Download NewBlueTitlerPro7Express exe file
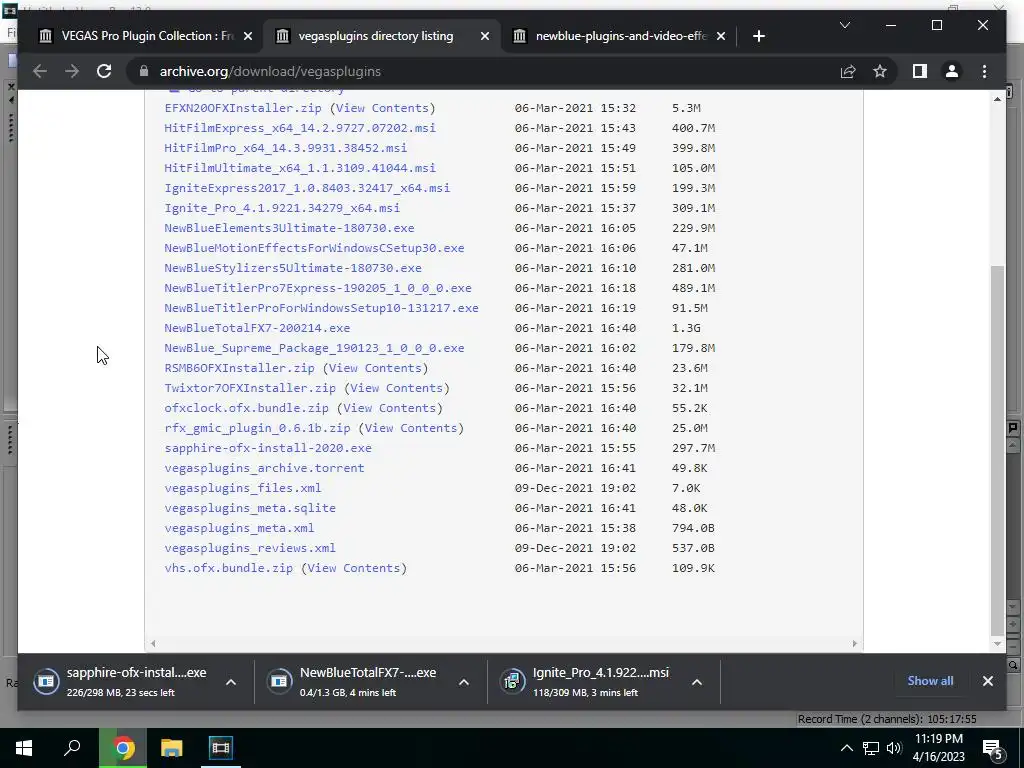 point(318,288)
